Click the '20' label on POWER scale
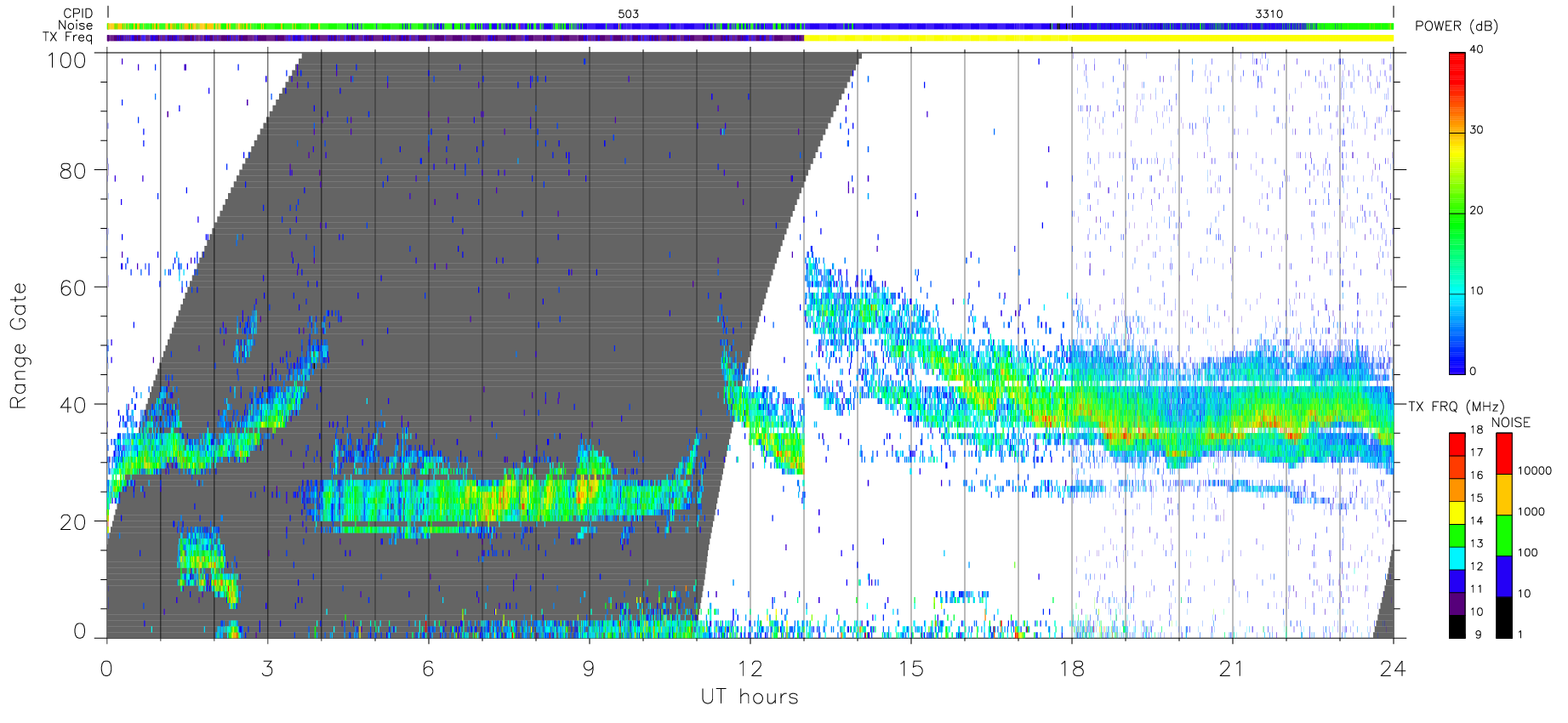Image resolution: width=1568 pixels, height=723 pixels. pyautogui.click(x=1476, y=210)
